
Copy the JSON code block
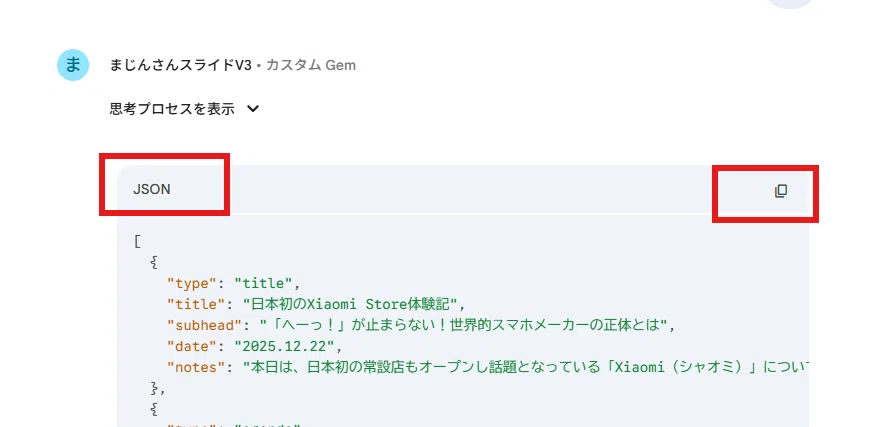(781, 191)
